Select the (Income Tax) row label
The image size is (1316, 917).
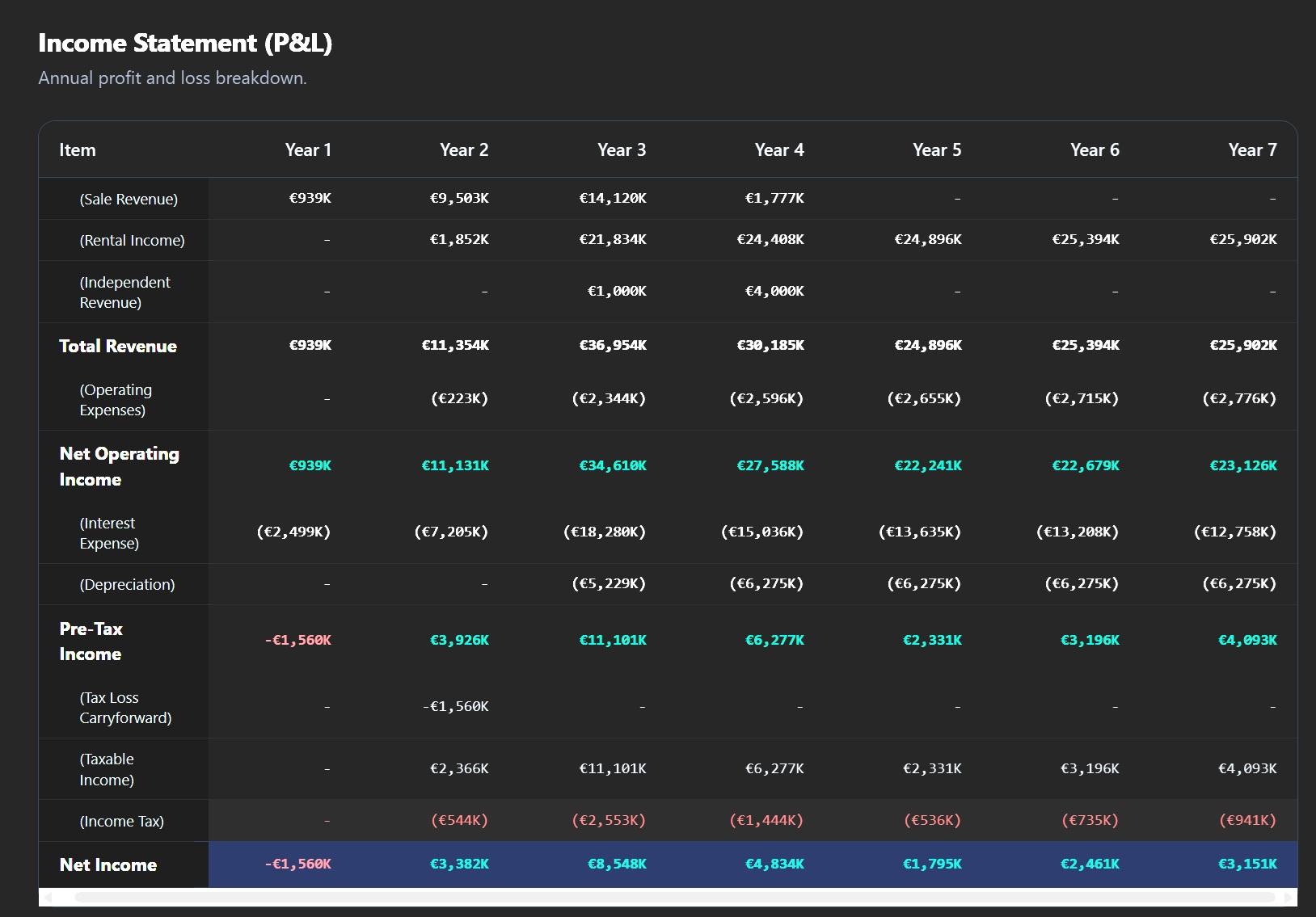(x=121, y=822)
